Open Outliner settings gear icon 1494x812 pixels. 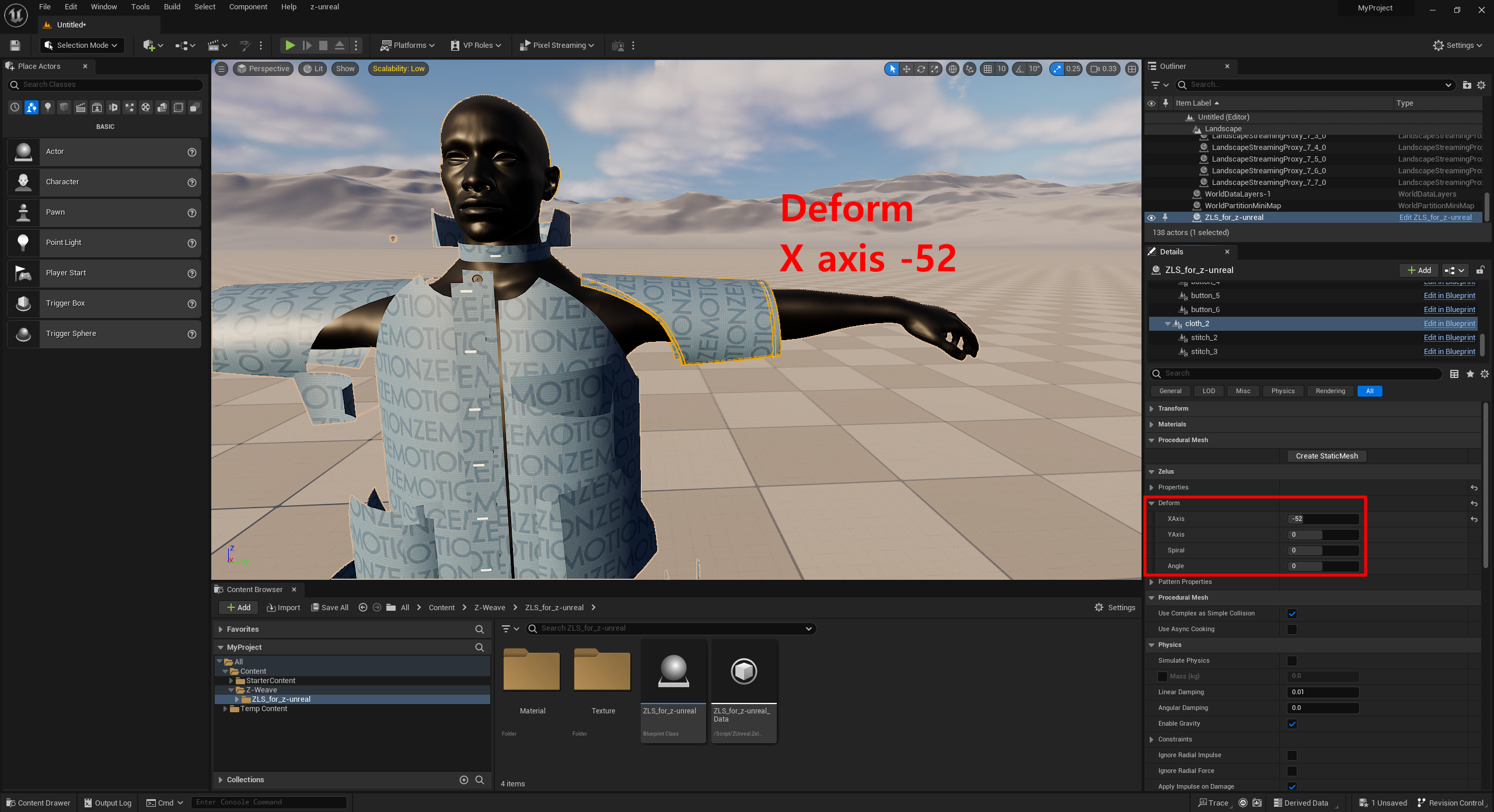(x=1481, y=85)
